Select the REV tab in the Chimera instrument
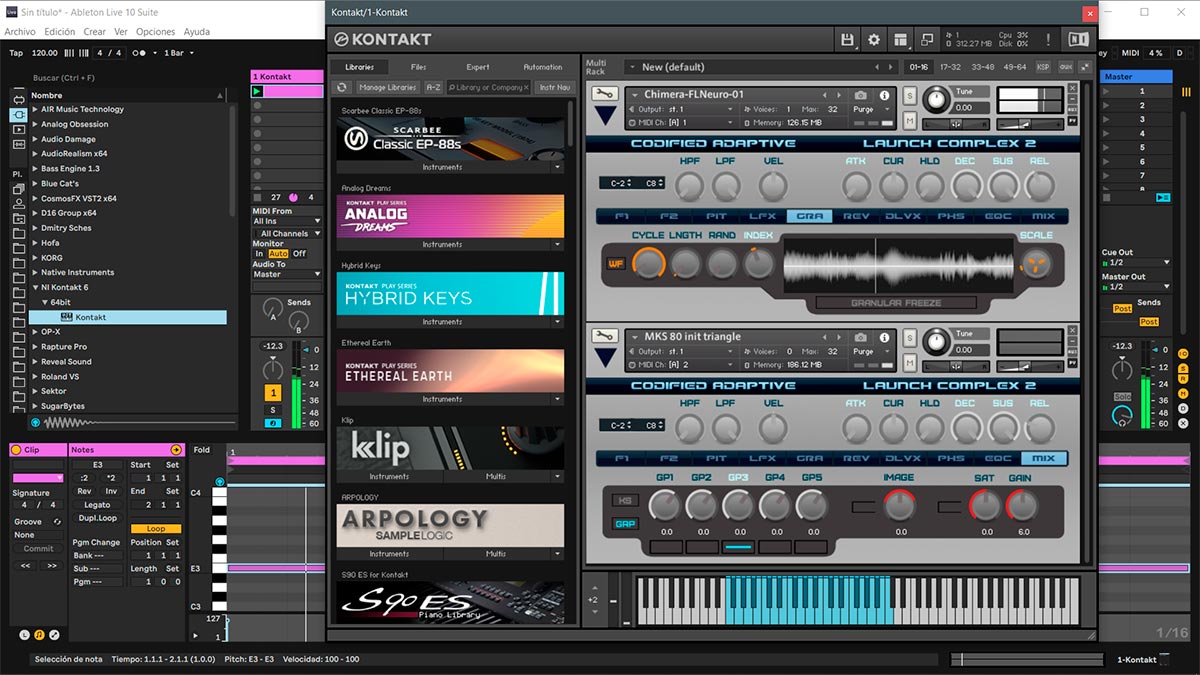The image size is (1200, 675). 856,216
